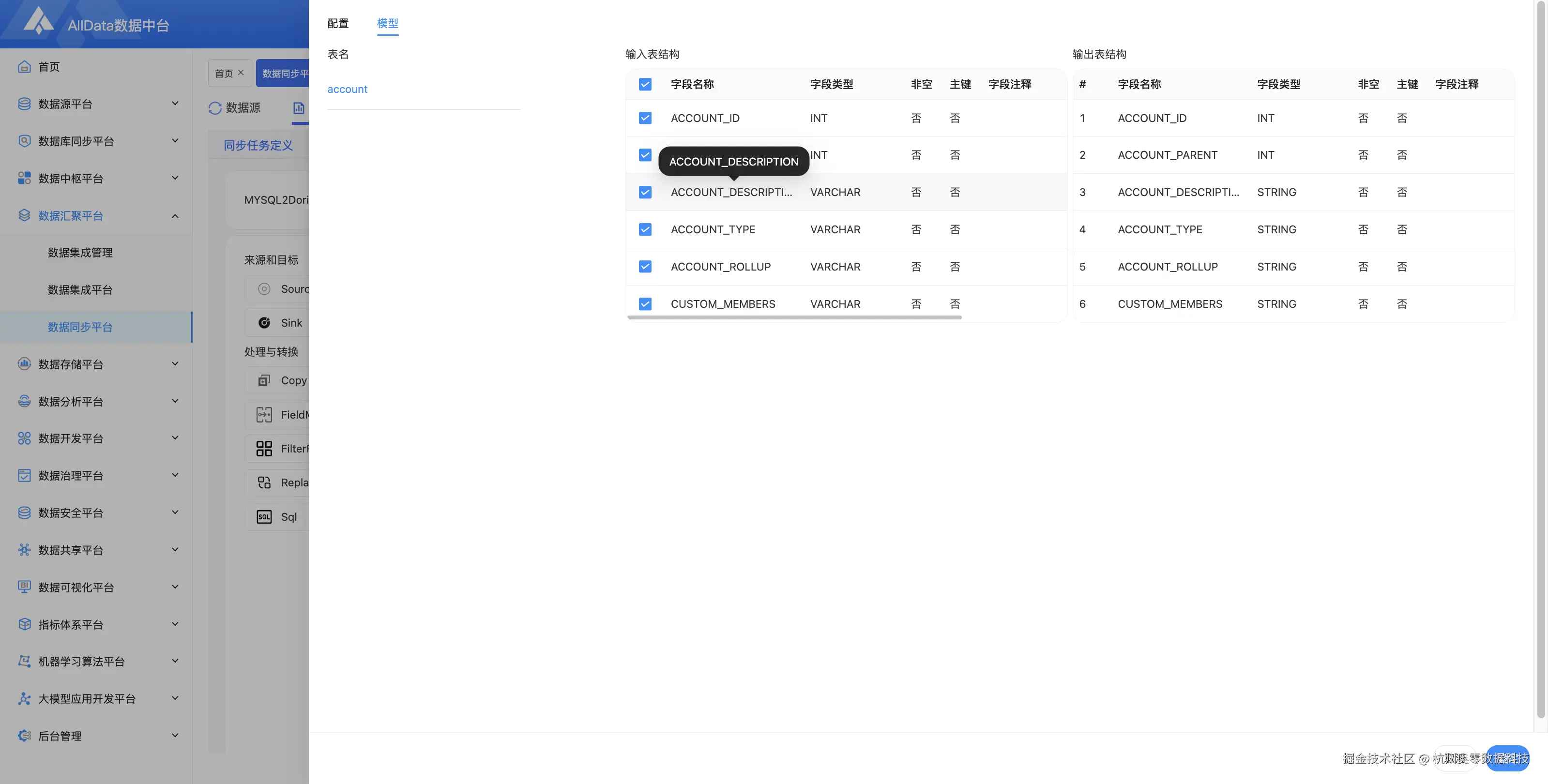
Task: Toggle the select-all header checkbox
Action: coord(645,84)
